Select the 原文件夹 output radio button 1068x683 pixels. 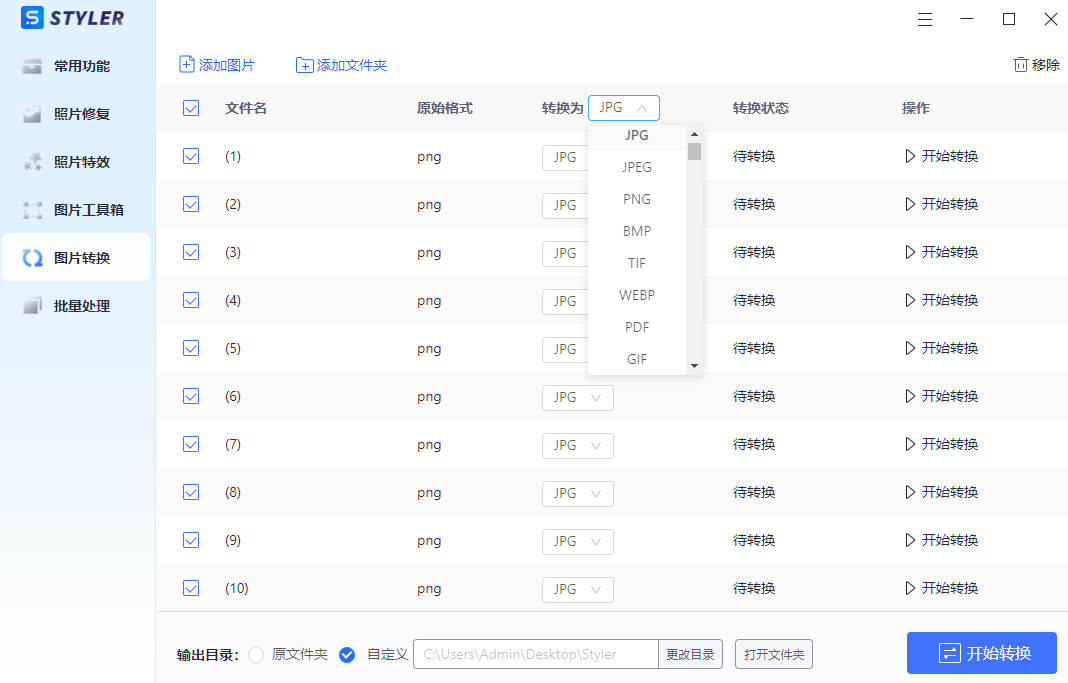click(256, 655)
